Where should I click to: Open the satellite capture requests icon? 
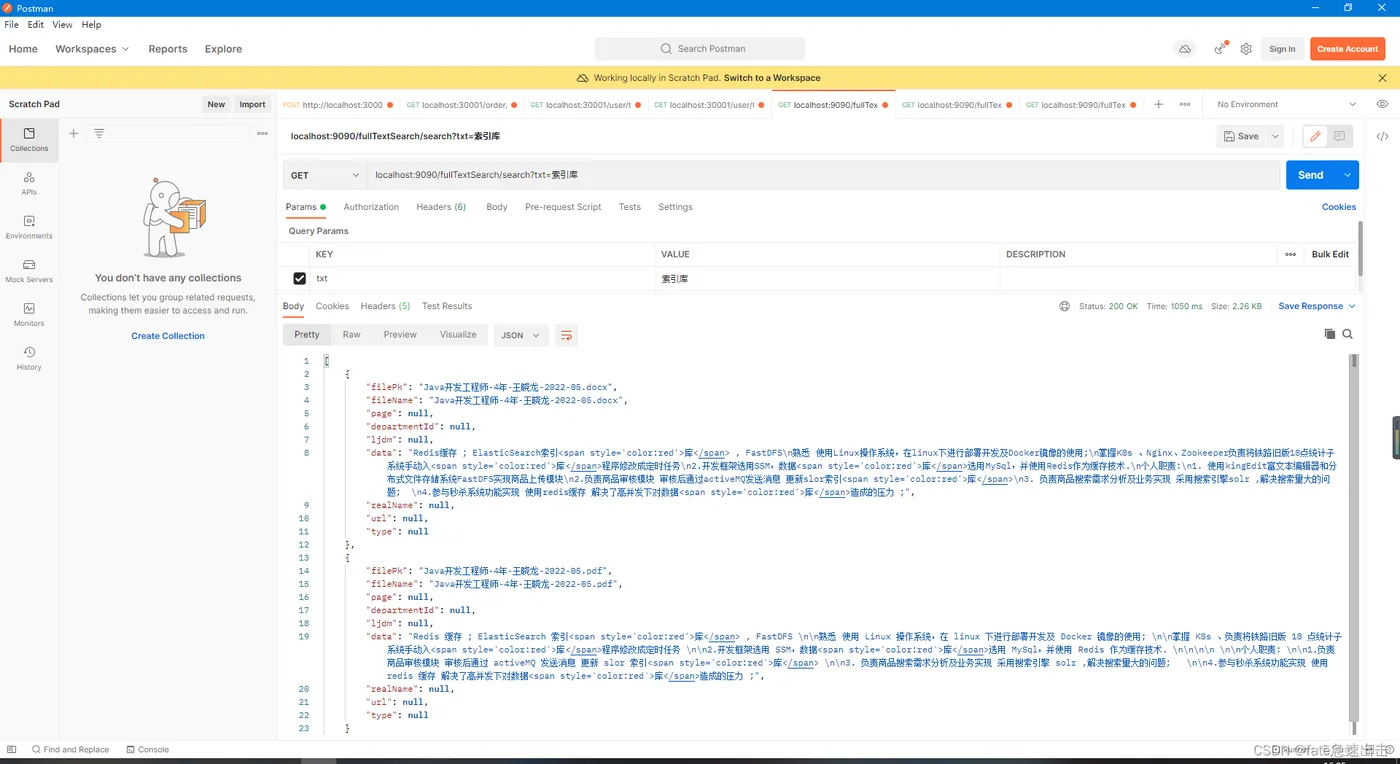[x=1220, y=49]
